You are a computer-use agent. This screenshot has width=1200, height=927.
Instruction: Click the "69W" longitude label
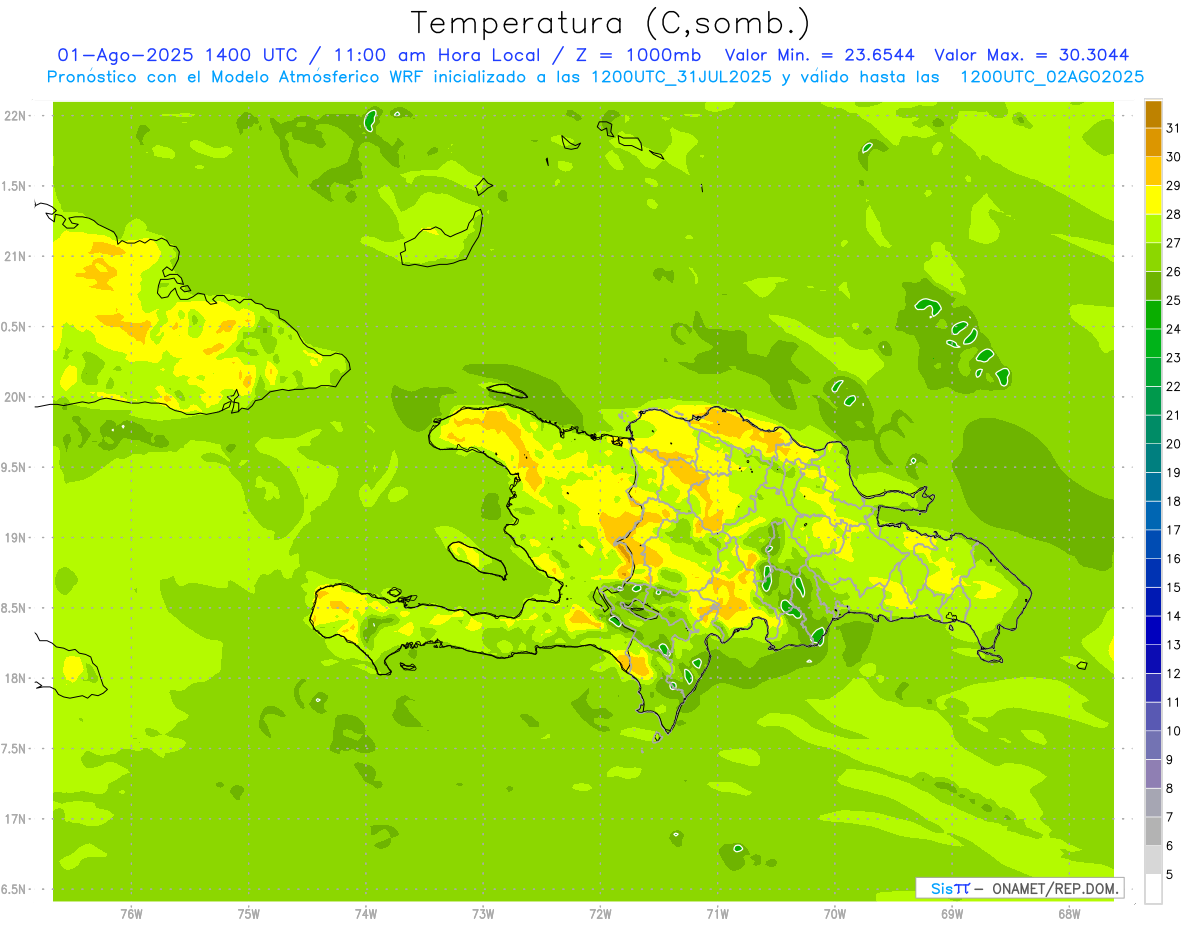[x=952, y=914]
